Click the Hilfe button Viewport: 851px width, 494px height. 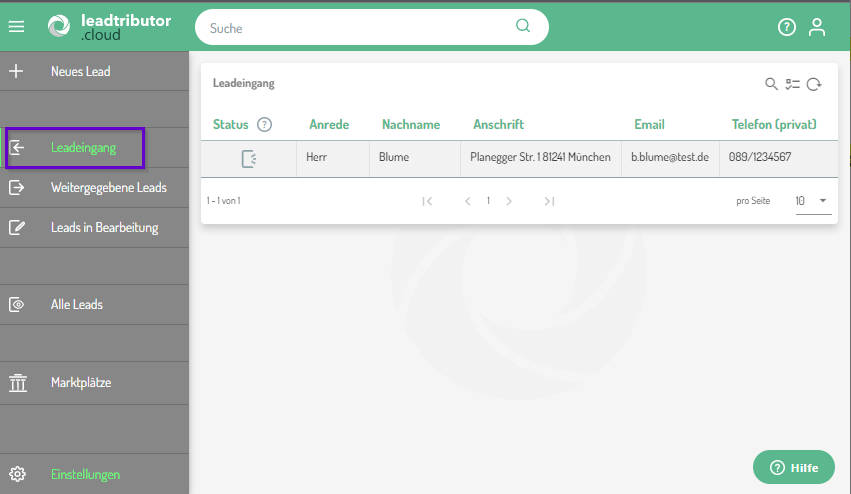793,468
